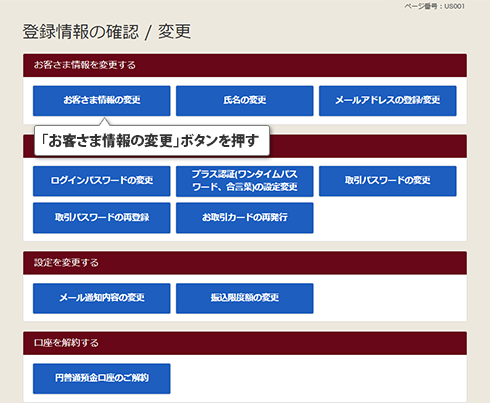This screenshot has height=403, width=490.
Task: Open 振込限度額の変更 settings
Action: (x=245, y=298)
